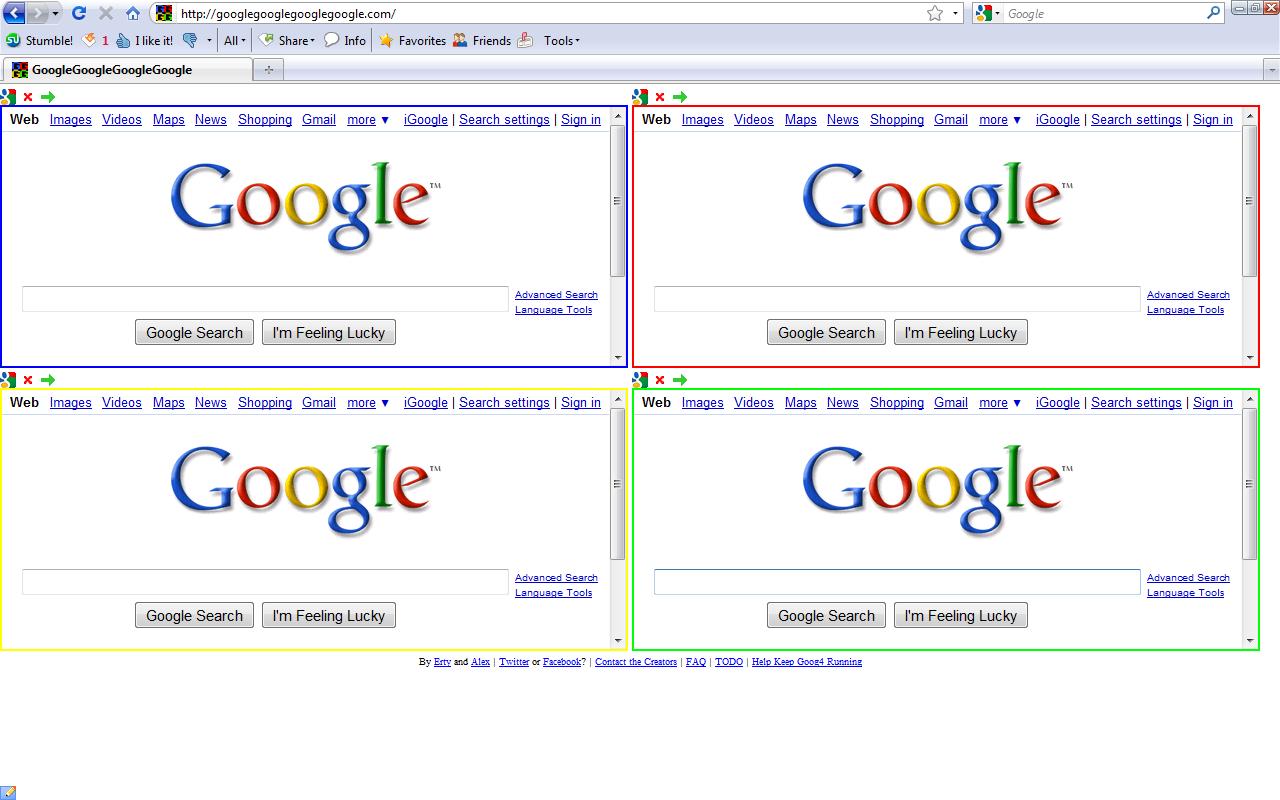
Task: Click scroll-down arrow in red-bordered pane
Action: point(1249,358)
